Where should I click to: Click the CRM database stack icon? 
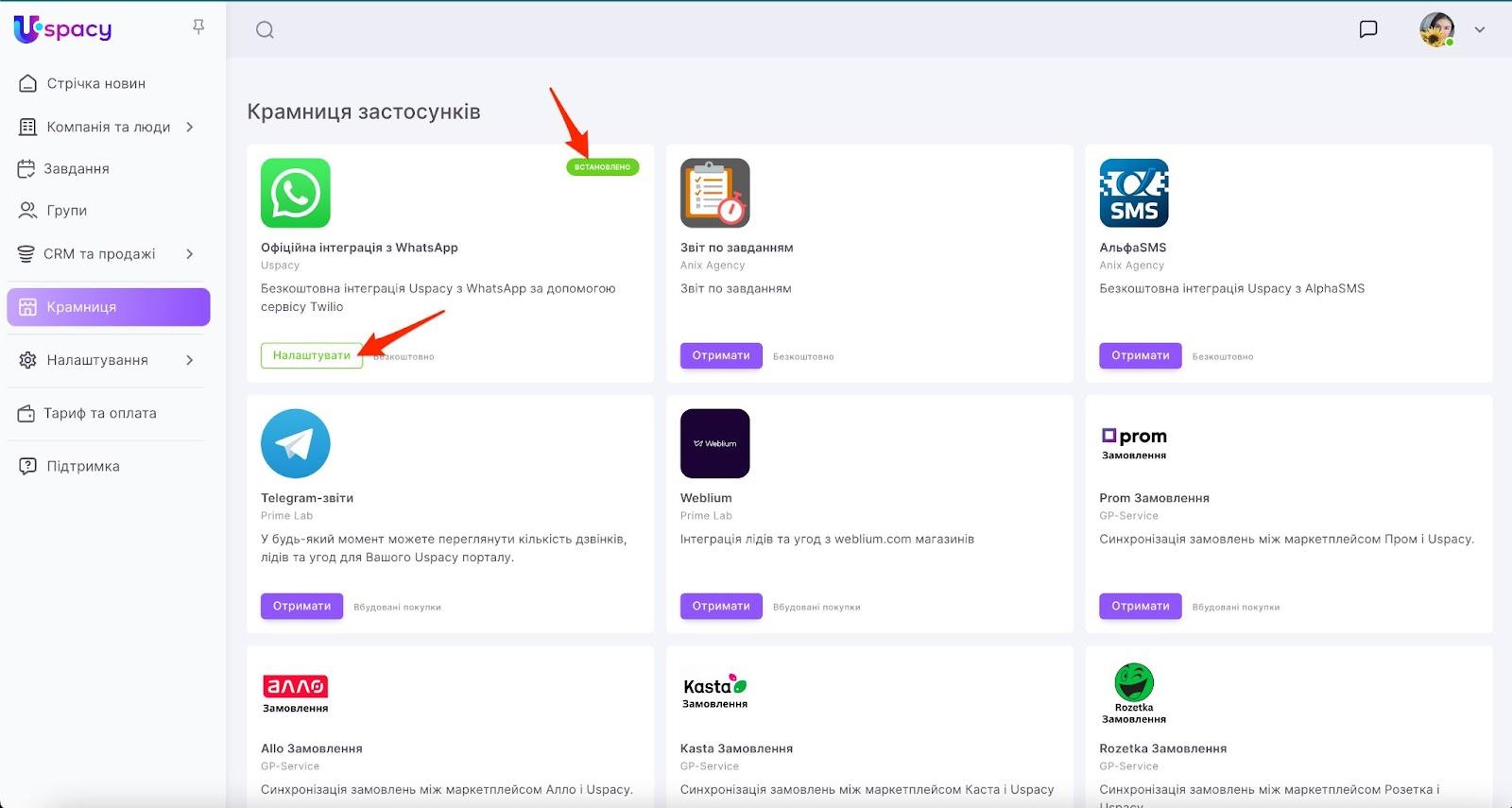pyautogui.click(x=26, y=253)
